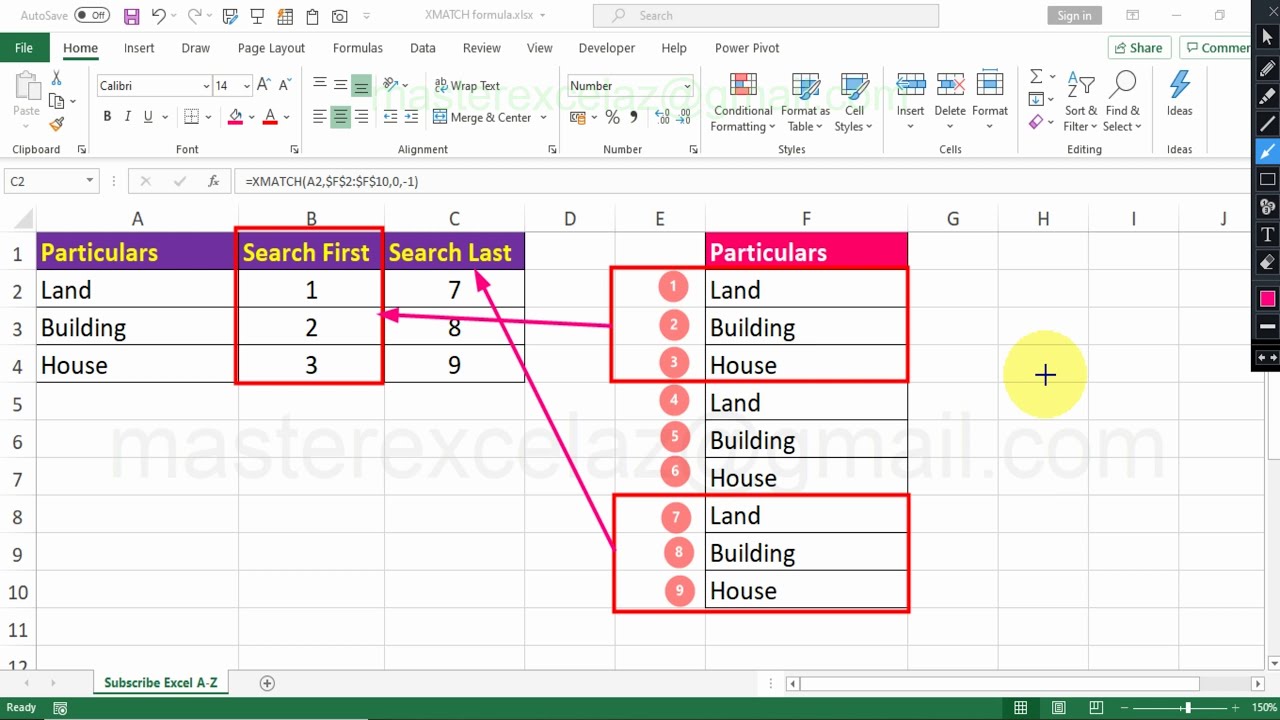Select the pencil tool in annotation toolbar
The width and height of the screenshot is (1280, 720).
(x=1267, y=70)
